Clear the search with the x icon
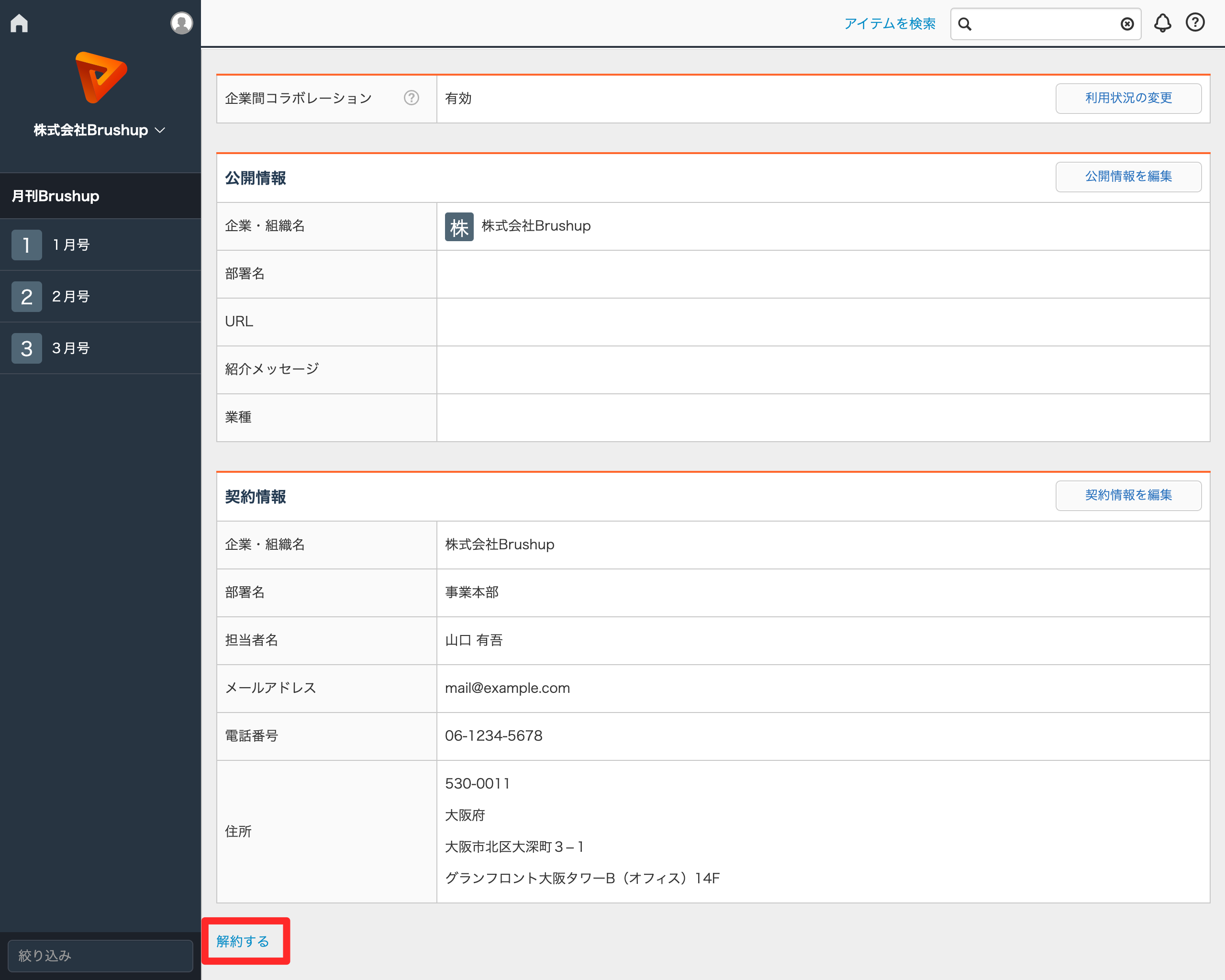Image resolution: width=1225 pixels, height=980 pixels. click(x=1127, y=24)
